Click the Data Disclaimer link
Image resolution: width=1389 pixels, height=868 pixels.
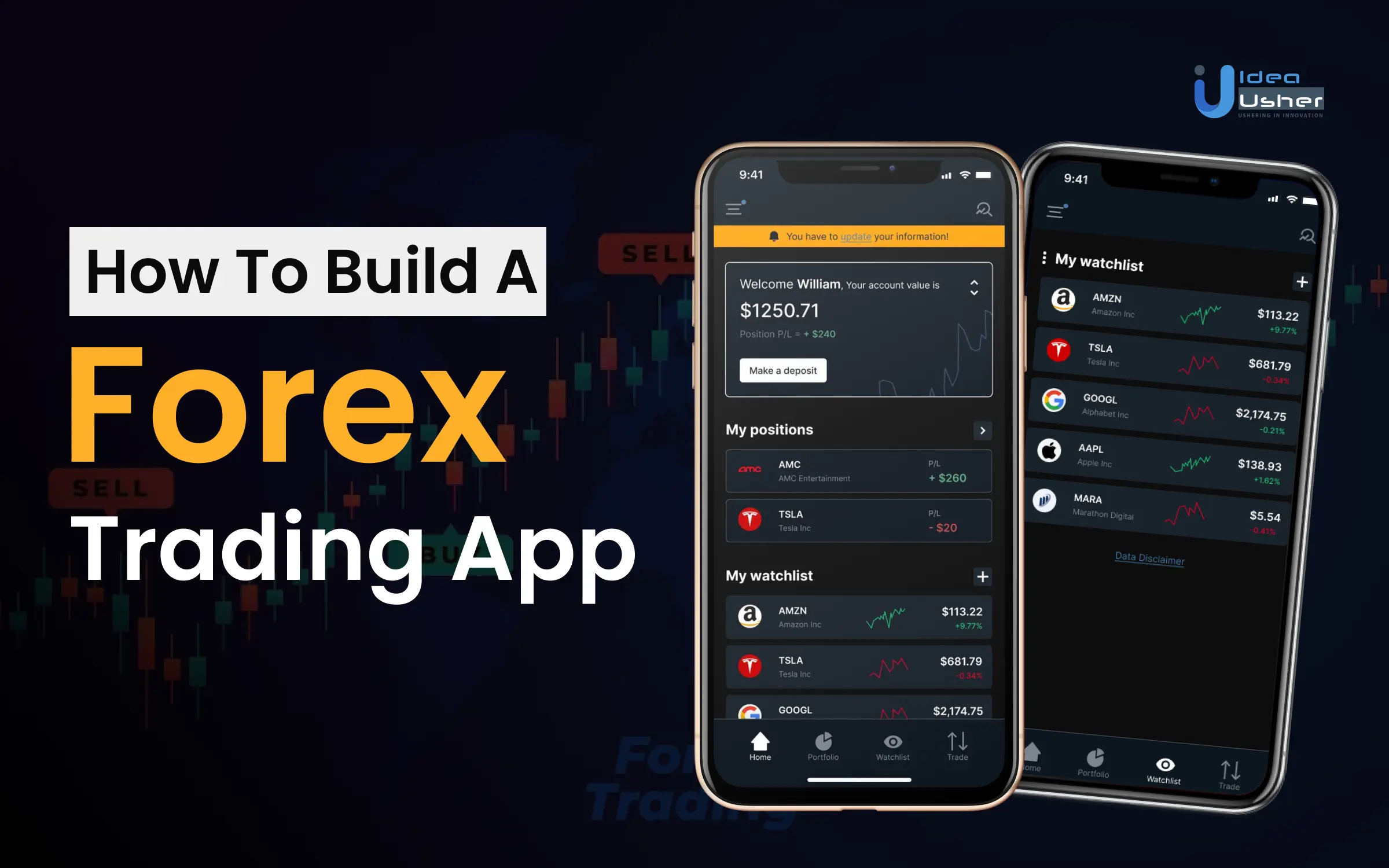point(1149,559)
